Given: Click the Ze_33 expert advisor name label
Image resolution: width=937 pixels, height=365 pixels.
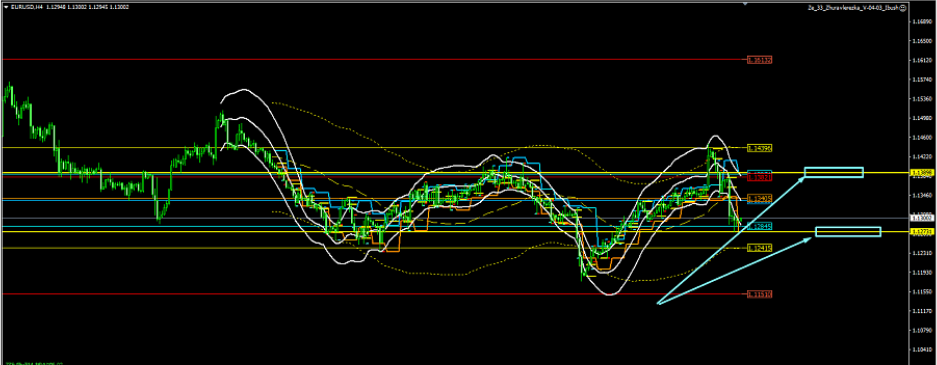Looking at the screenshot, I should pyautogui.click(x=852, y=8).
